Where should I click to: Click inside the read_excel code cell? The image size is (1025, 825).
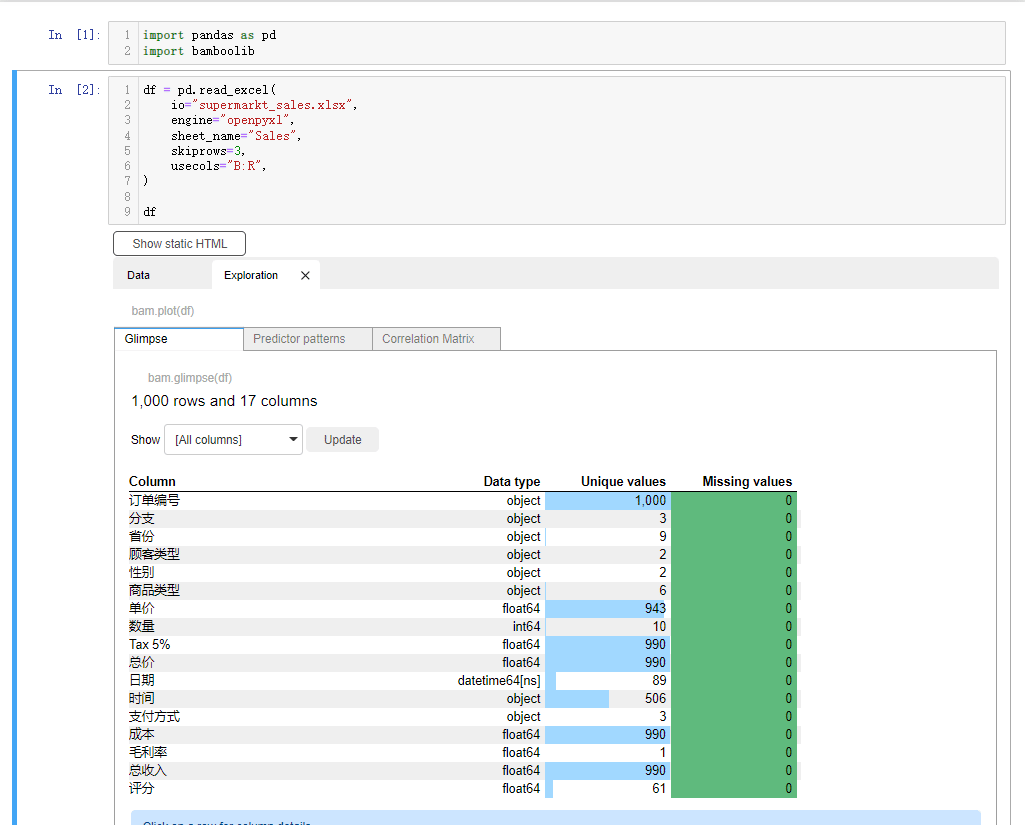(556, 150)
